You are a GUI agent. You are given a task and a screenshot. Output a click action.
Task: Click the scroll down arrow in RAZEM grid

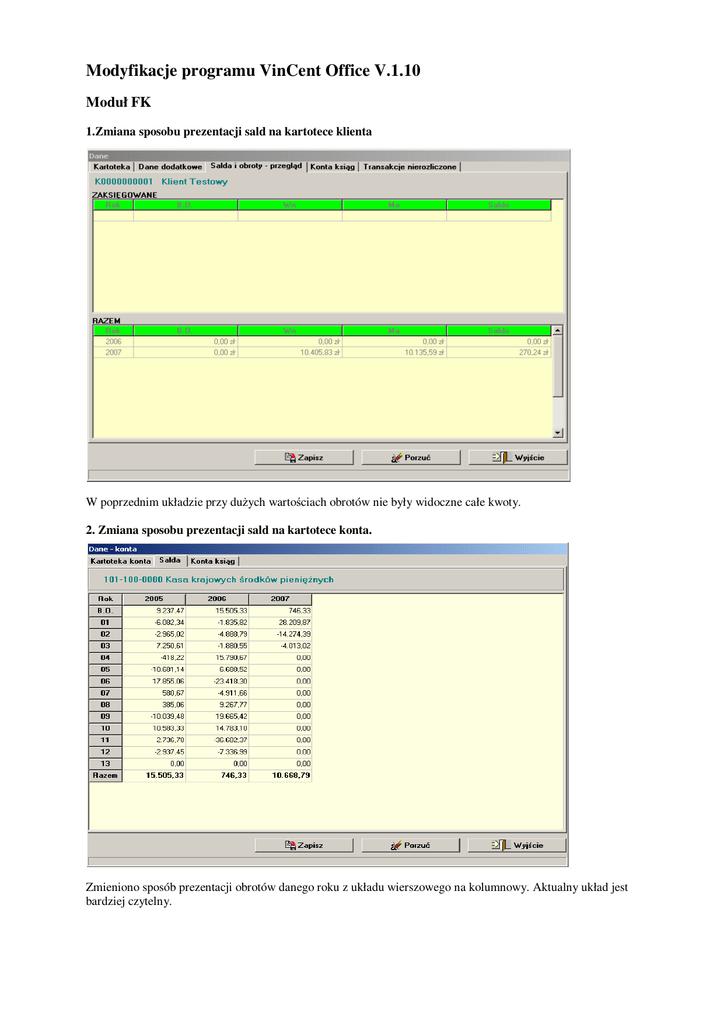[558, 432]
